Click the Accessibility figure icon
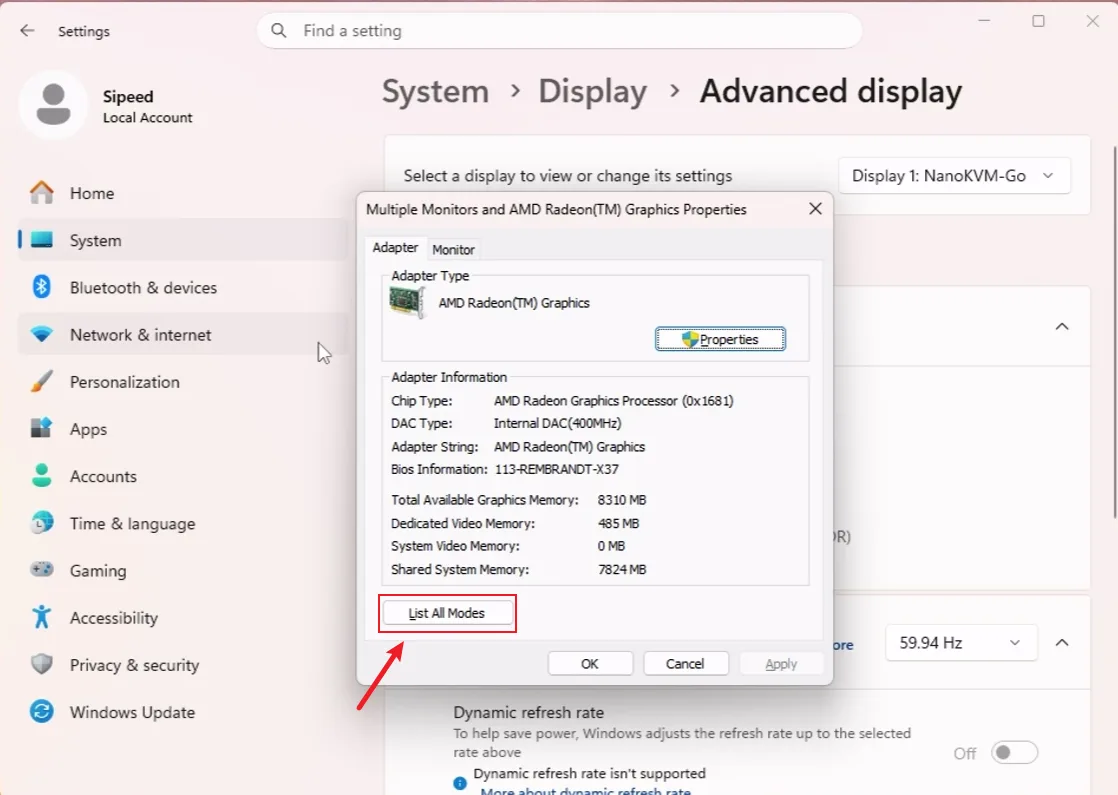Screen dimensions: 1118x795 tap(41, 617)
